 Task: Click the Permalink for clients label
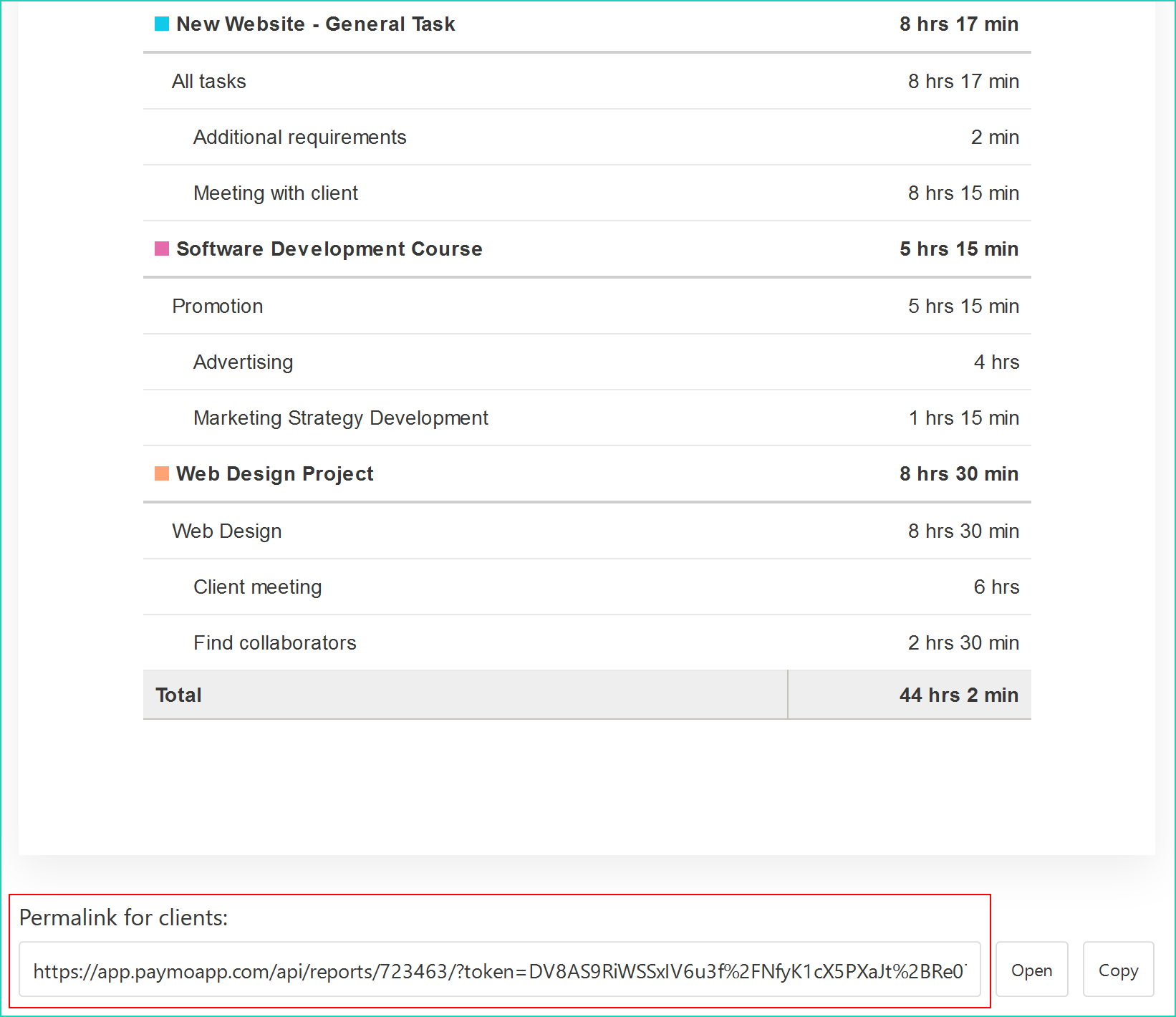pos(123,917)
